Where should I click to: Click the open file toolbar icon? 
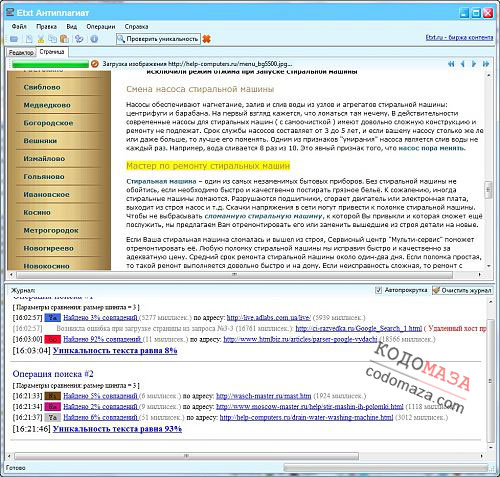(x=14, y=39)
